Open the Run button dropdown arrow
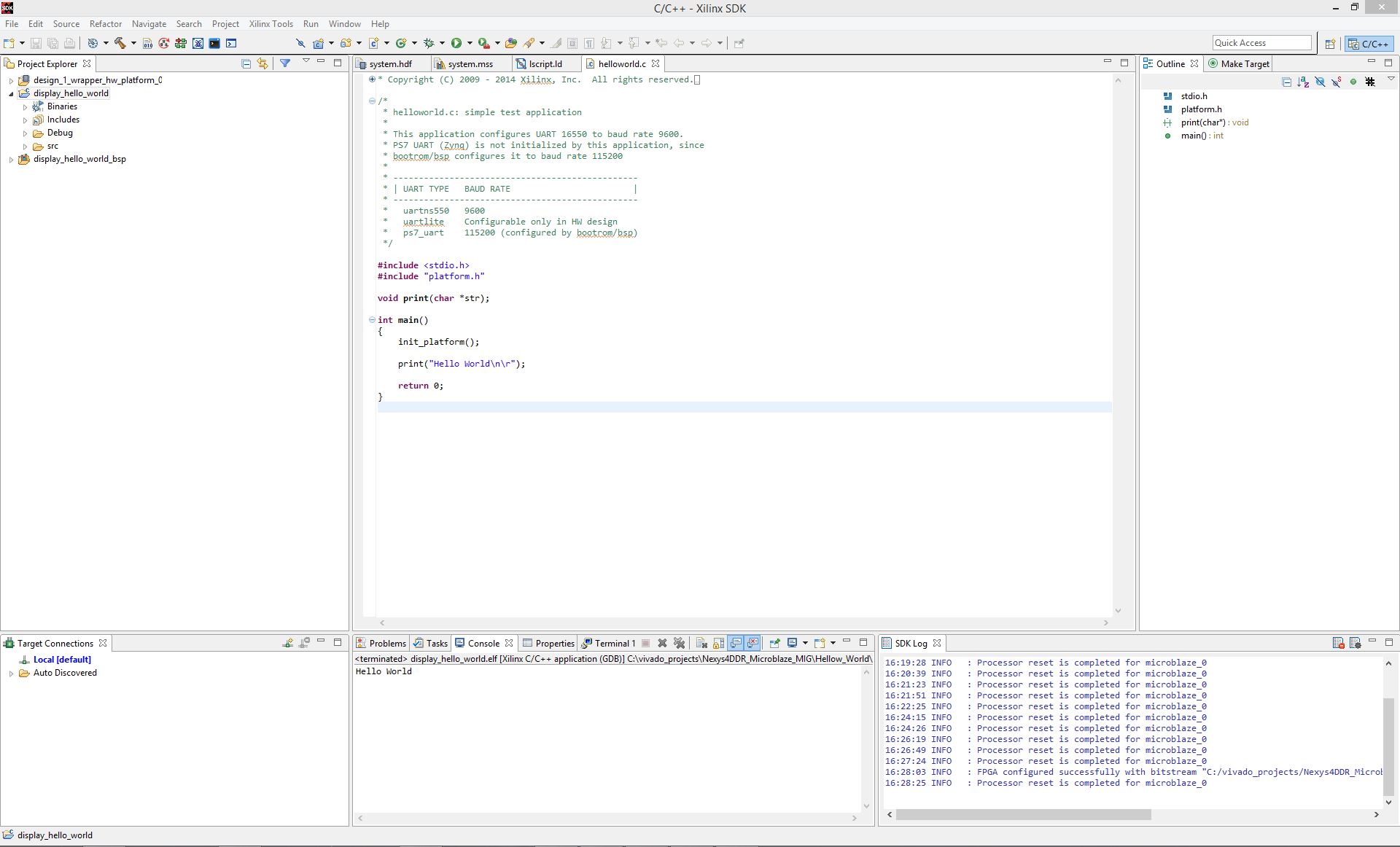 [x=470, y=43]
